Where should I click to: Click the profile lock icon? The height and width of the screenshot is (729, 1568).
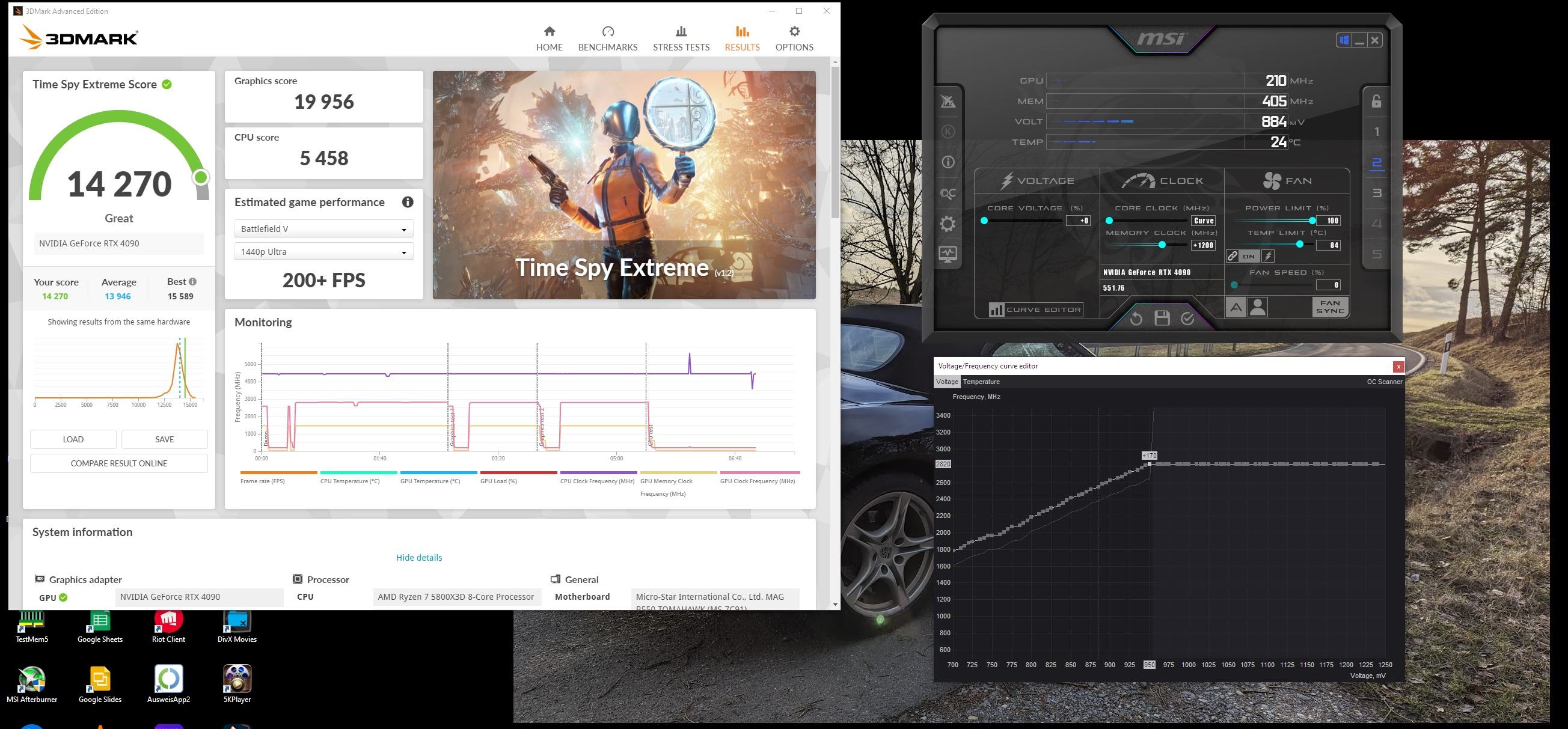(x=1376, y=101)
